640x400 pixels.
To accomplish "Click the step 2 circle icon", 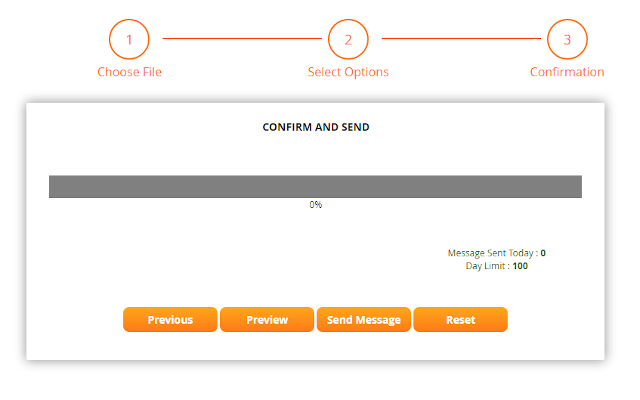I will tap(348, 40).
